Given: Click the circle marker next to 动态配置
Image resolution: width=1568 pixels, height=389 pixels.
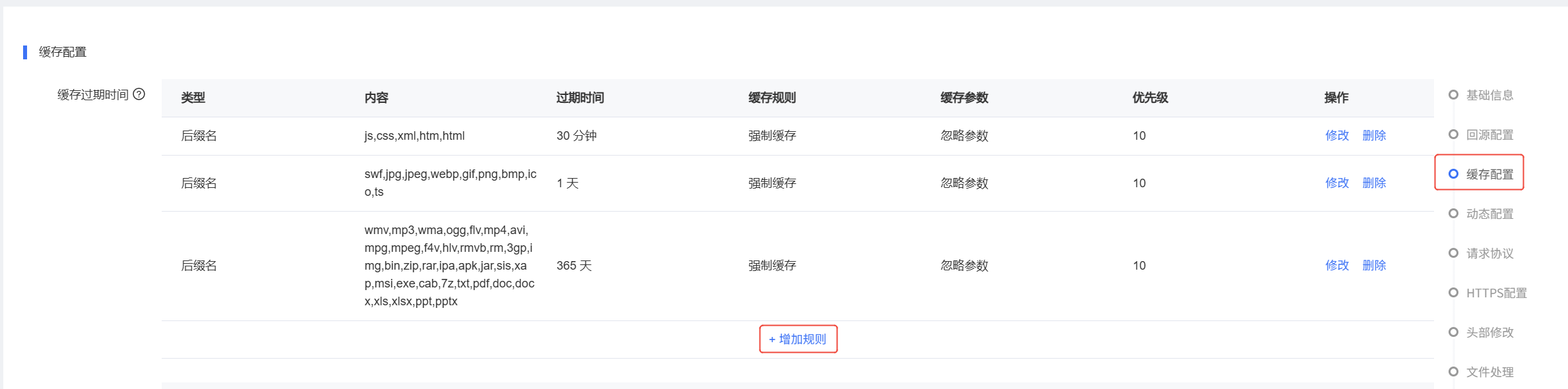Looking at the screenshot, I should click(1453, 214).
